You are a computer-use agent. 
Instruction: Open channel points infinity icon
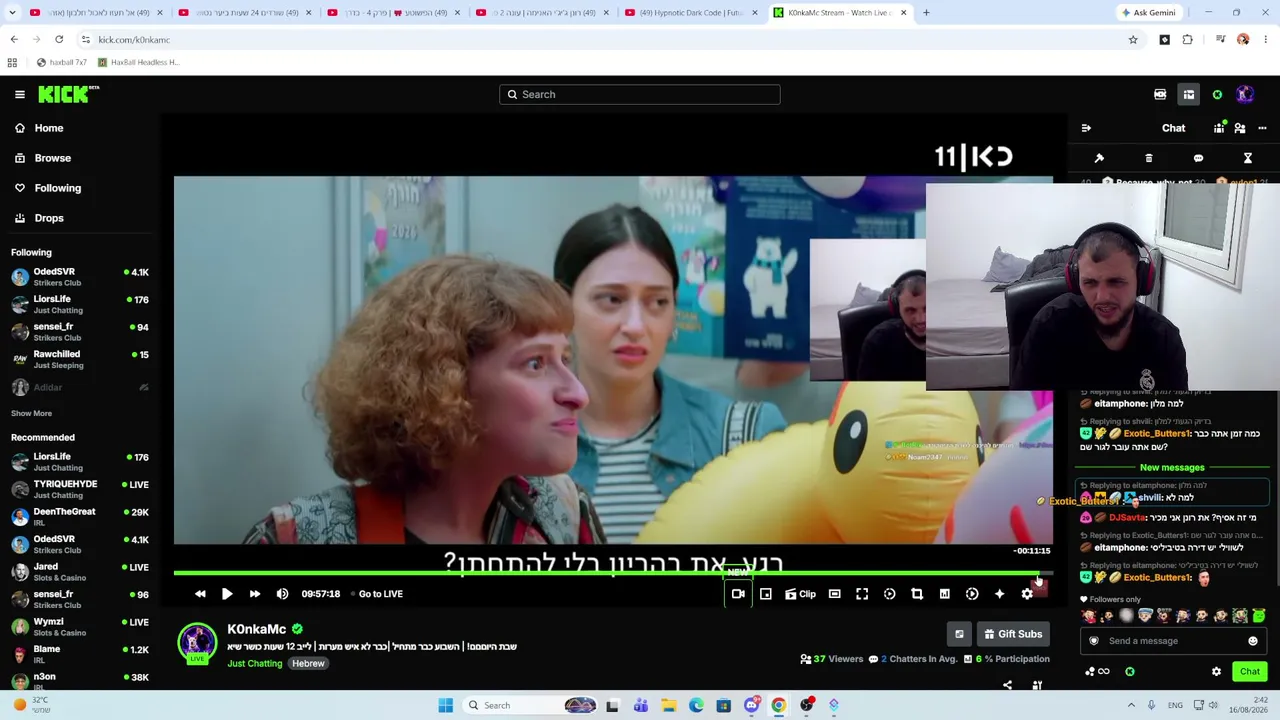coord(1098,672)
